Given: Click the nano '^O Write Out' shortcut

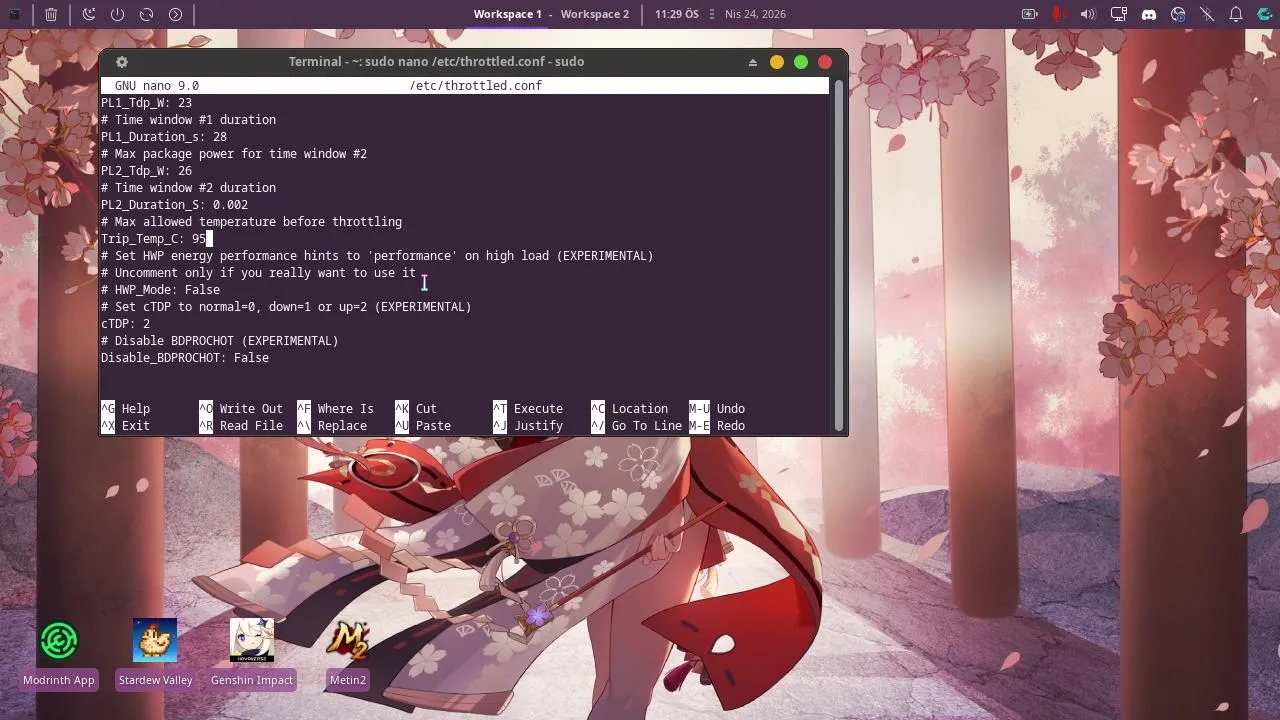Looking at the screenshot, I should click(x=241, y=409).
